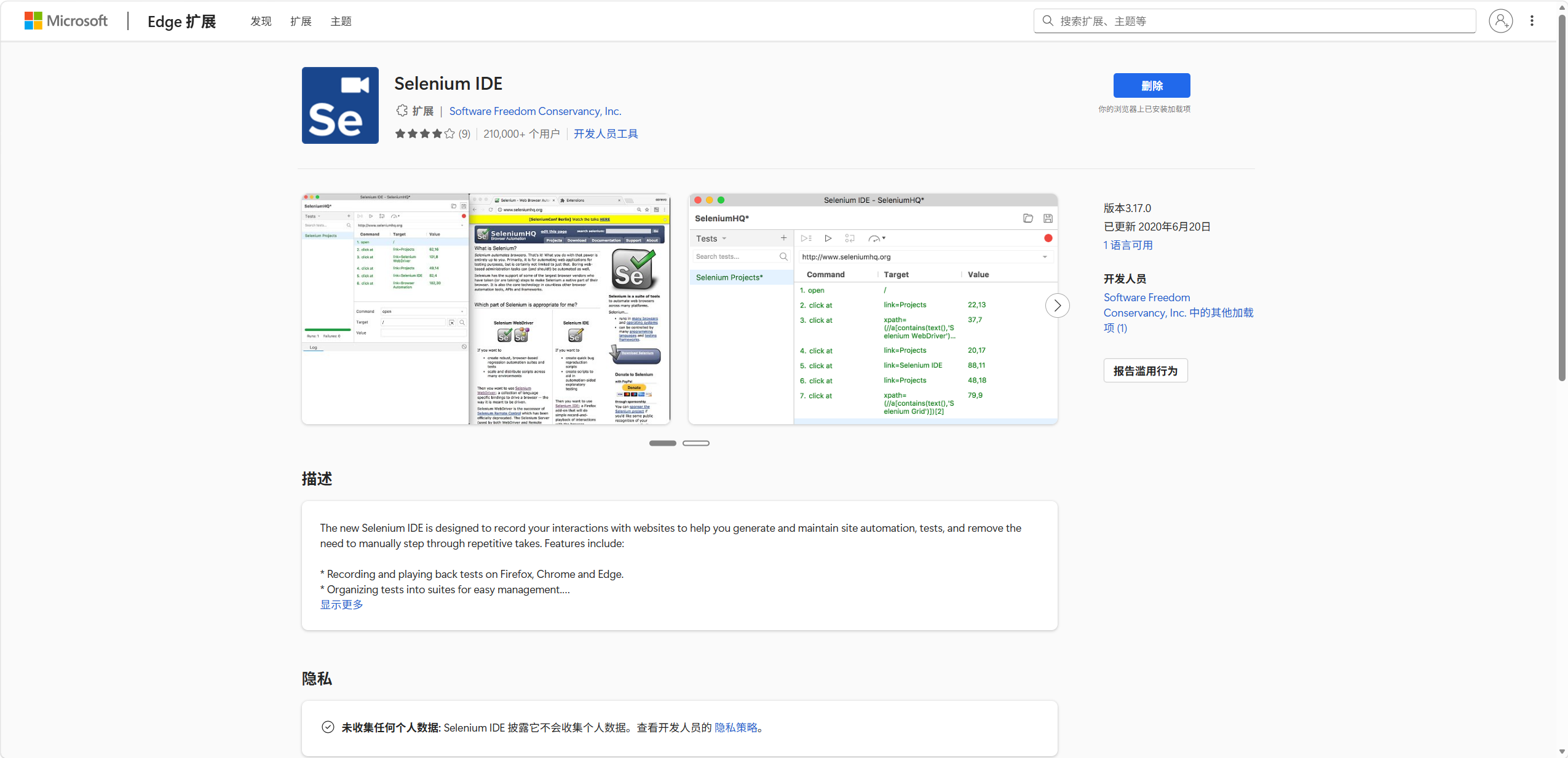
Task: Open the developer's 中的其他加载项 link
Action: coord(1178,312)
